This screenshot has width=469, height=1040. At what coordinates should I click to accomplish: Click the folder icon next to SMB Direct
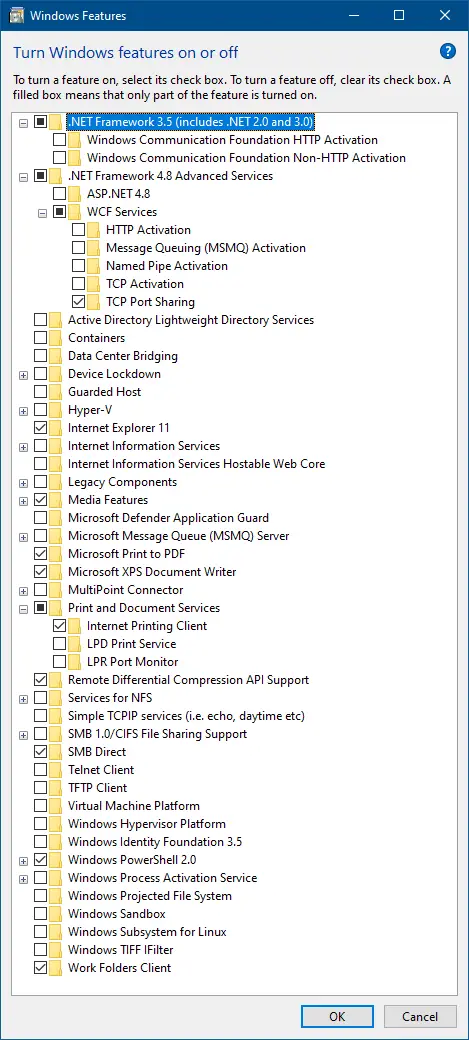click(x=56, y=752)
